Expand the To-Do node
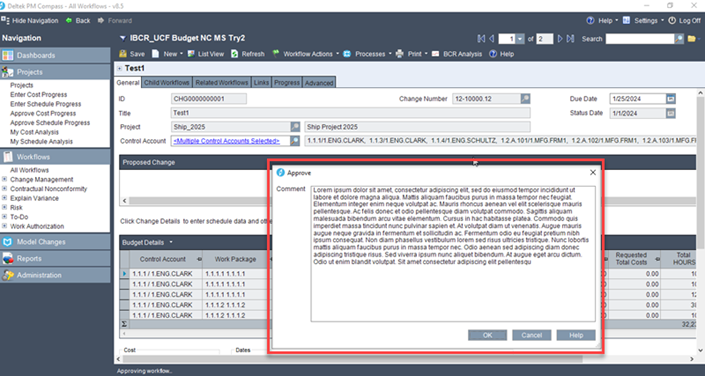The height and width of the screenshot is (376, 705). click(4, 217)
